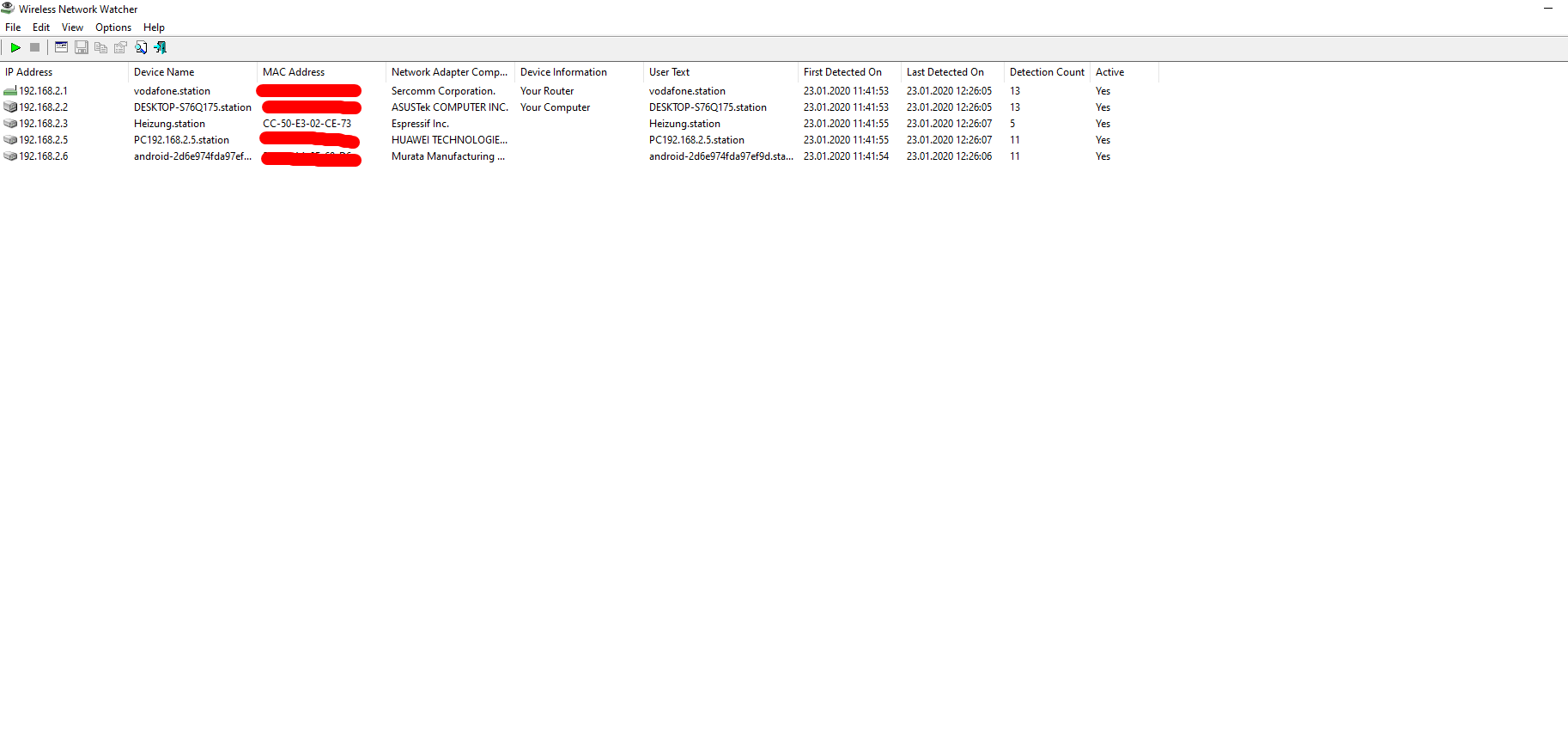Click detection count 5 for Heizung
Viewport: 1568px width, 751px height.
[x=1012, y=124]
